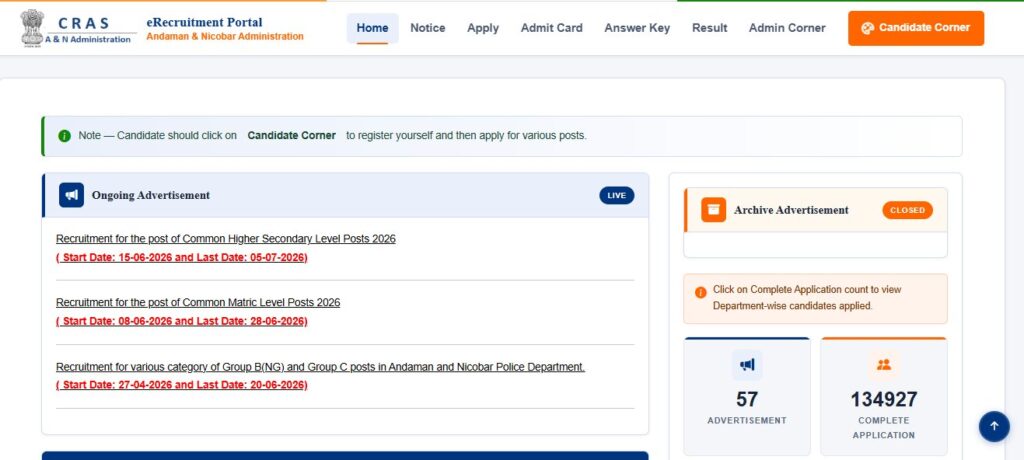Click the orange archive box icon
The image size is (1024, 460).
pyautogui.click(x=713, y=210)
